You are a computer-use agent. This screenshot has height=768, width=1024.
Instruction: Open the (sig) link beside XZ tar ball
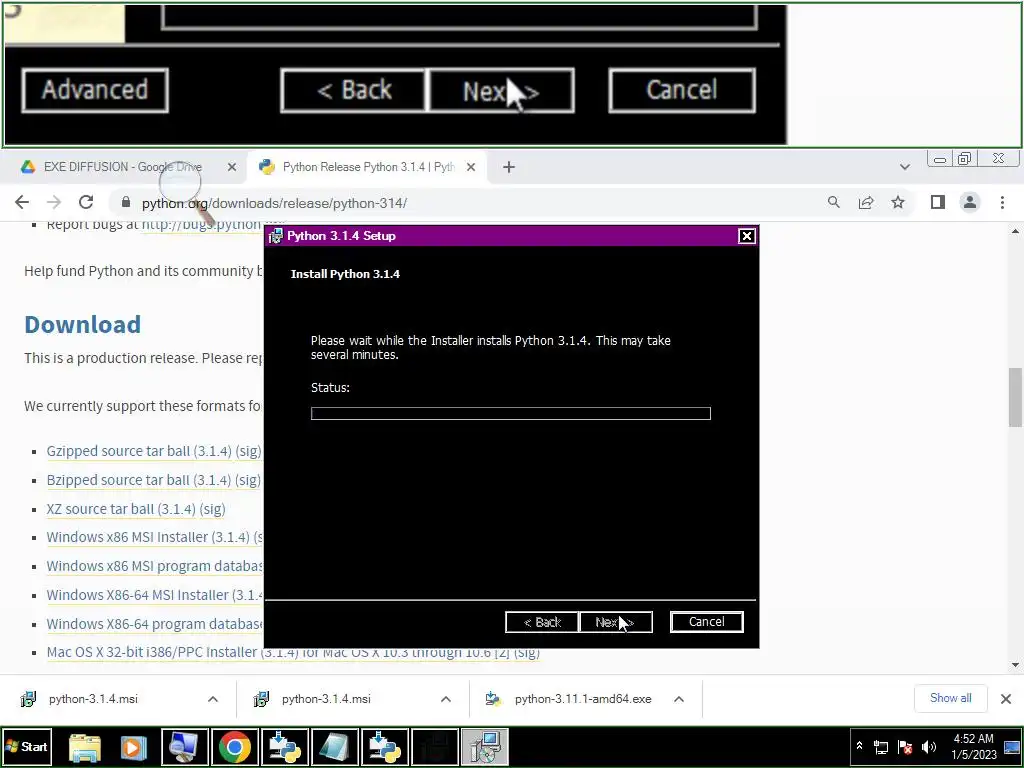tap(212, 509)
